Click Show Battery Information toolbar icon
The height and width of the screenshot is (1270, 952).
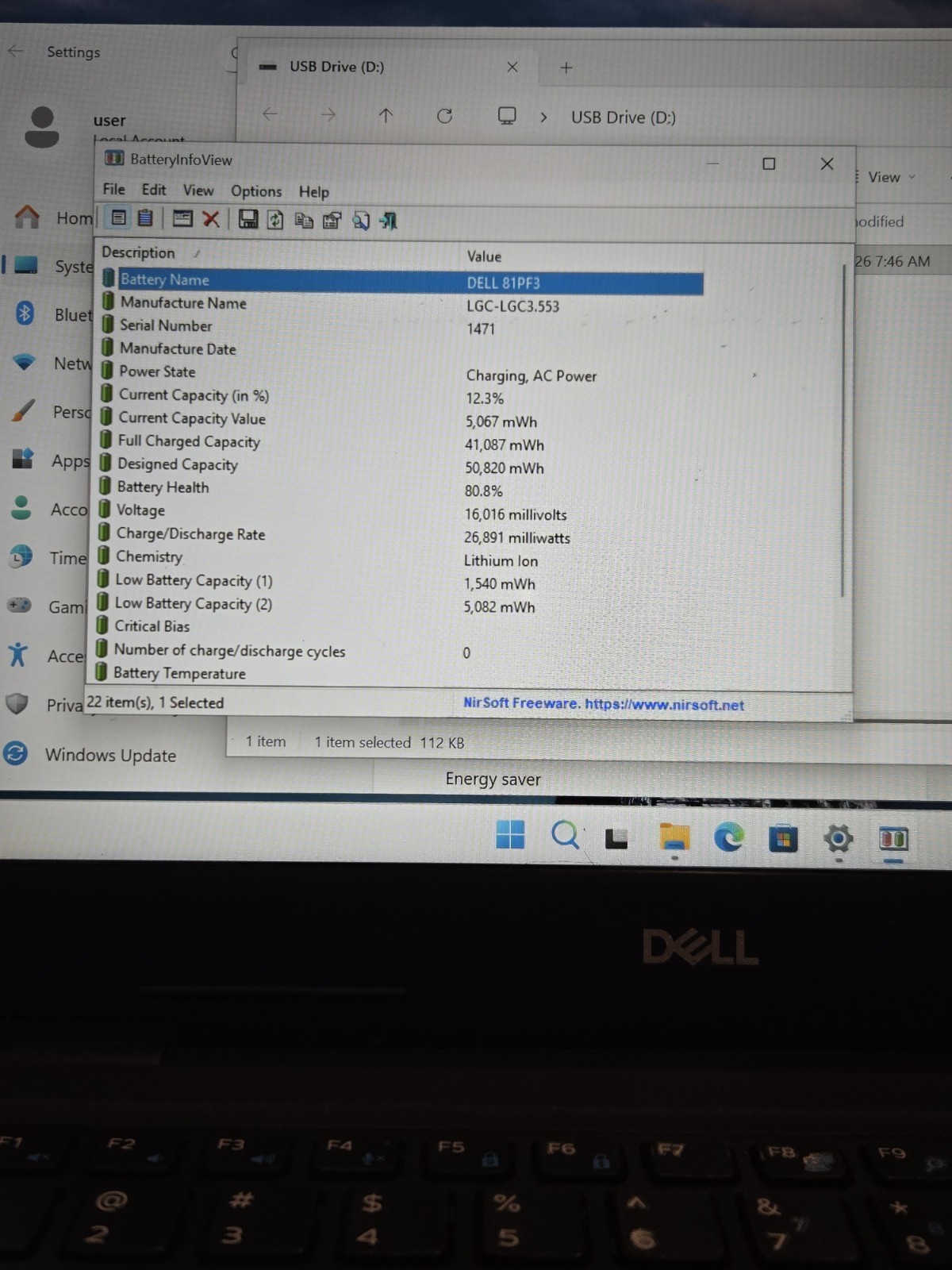119,218
